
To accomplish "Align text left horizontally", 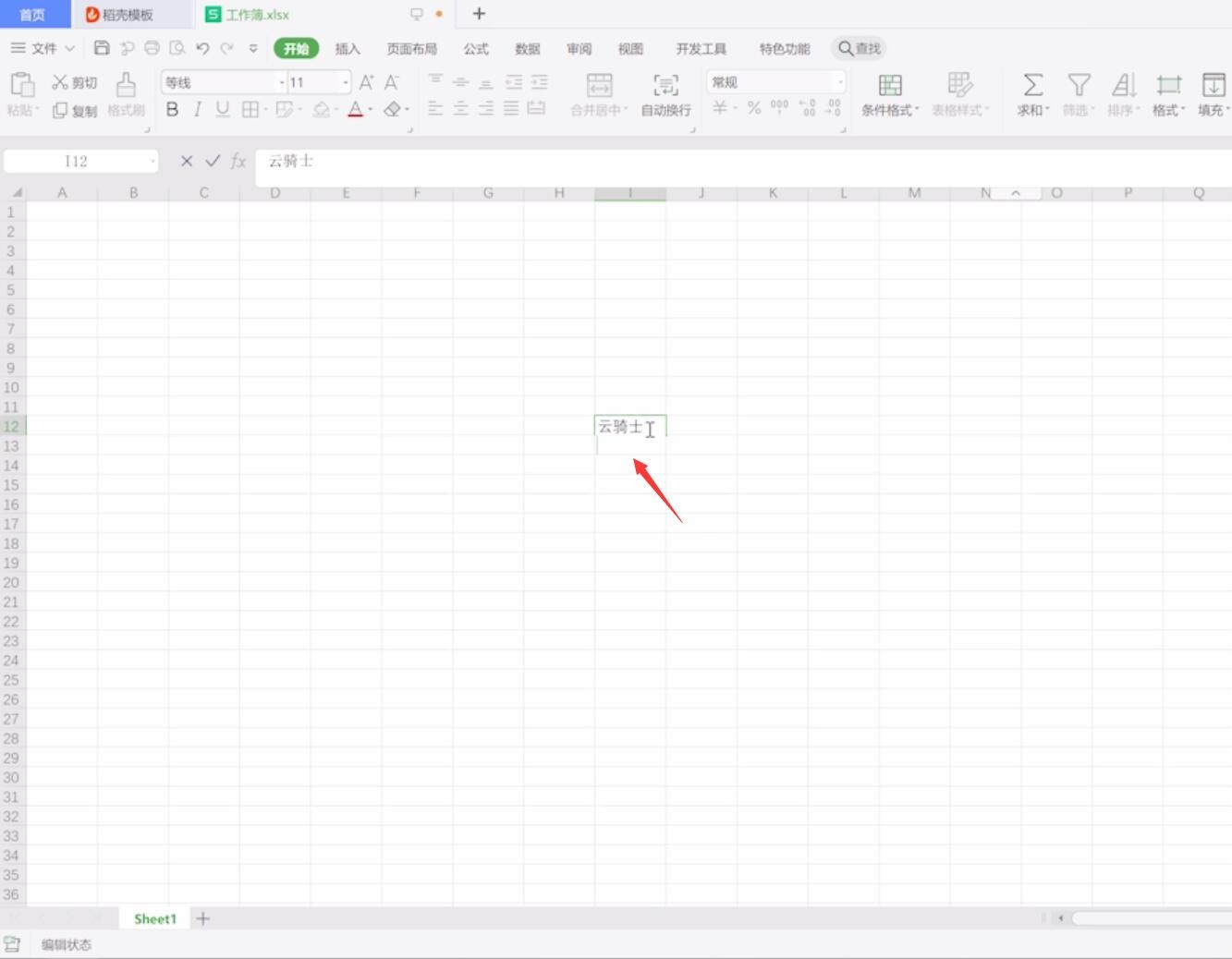I will [x=435, y=108].
